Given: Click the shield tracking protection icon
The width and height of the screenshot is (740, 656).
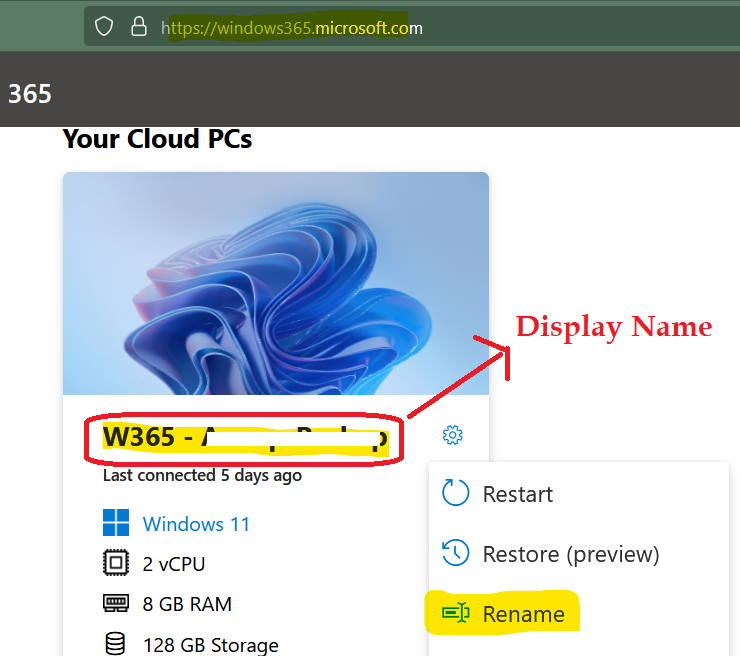Looking at the screenshot, I should (x=104, y=27).
